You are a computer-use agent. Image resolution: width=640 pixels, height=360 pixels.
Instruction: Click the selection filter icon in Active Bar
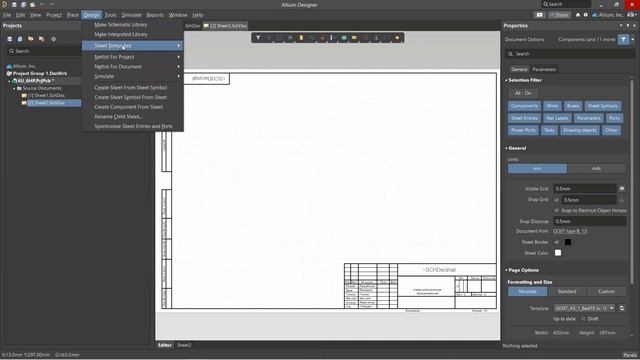(x=258, y=38)
